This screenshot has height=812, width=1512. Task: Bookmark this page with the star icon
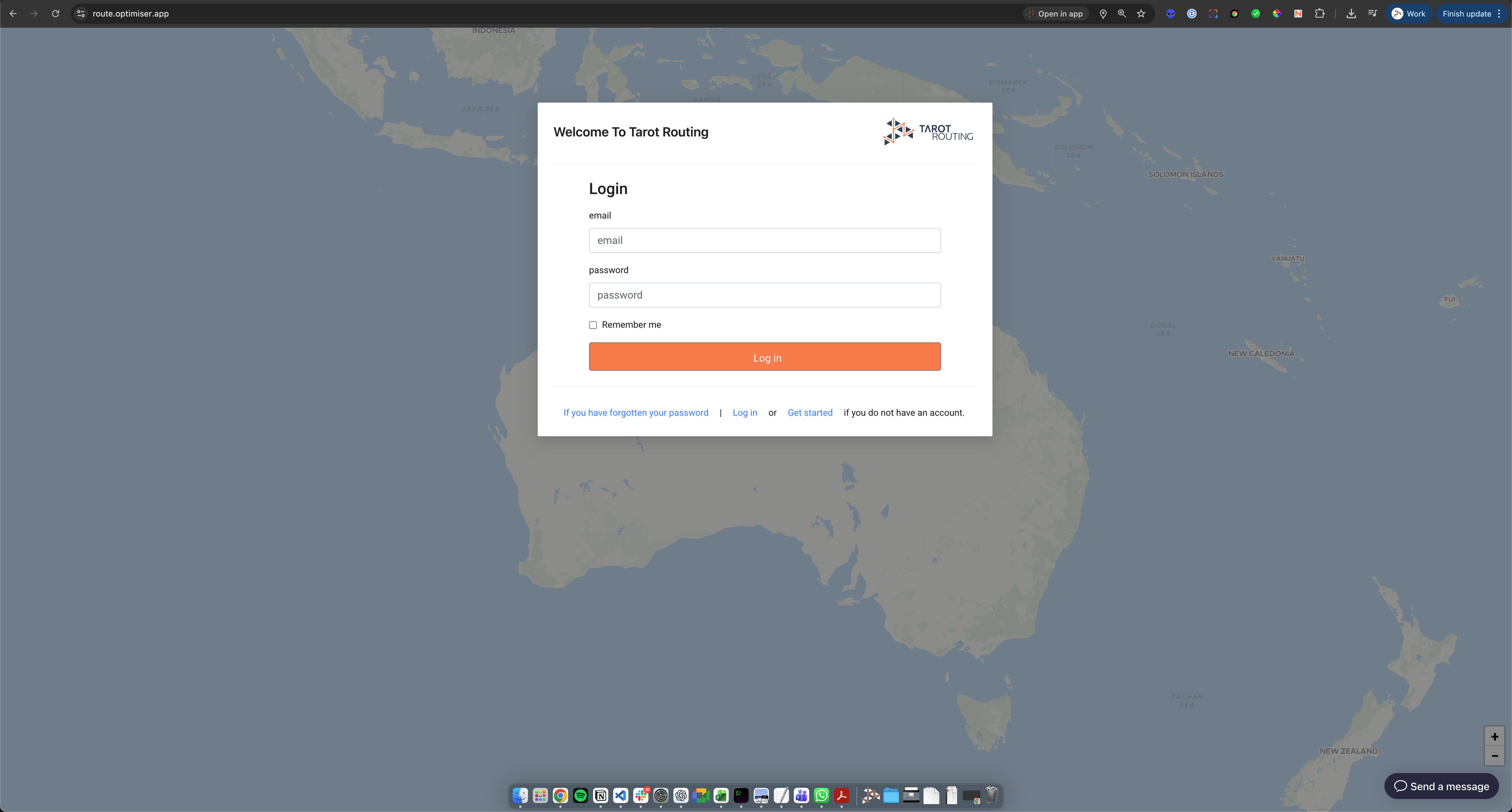1142,14
